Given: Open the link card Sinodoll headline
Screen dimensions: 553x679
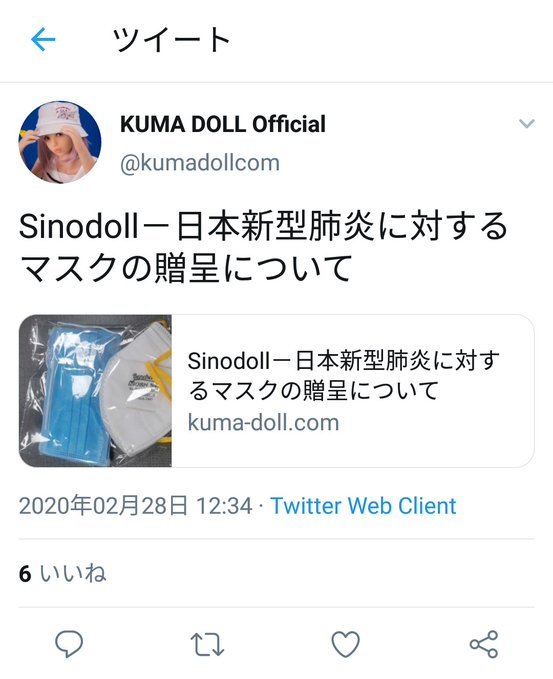Looking at the screenshot, I should [x=344, y=375].
